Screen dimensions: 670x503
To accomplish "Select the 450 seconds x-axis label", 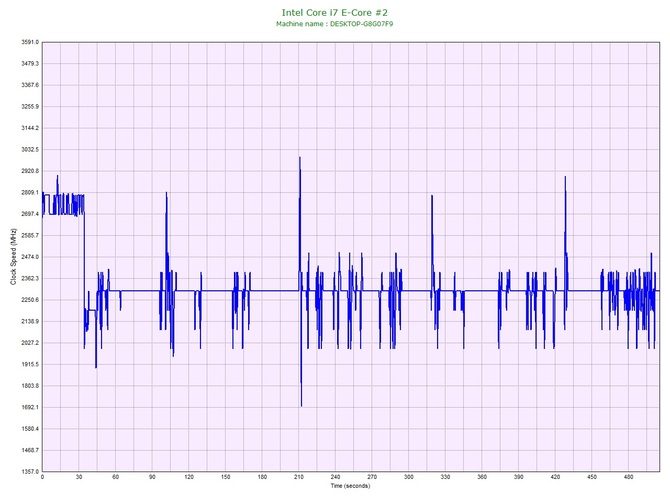I will point(592,477).
